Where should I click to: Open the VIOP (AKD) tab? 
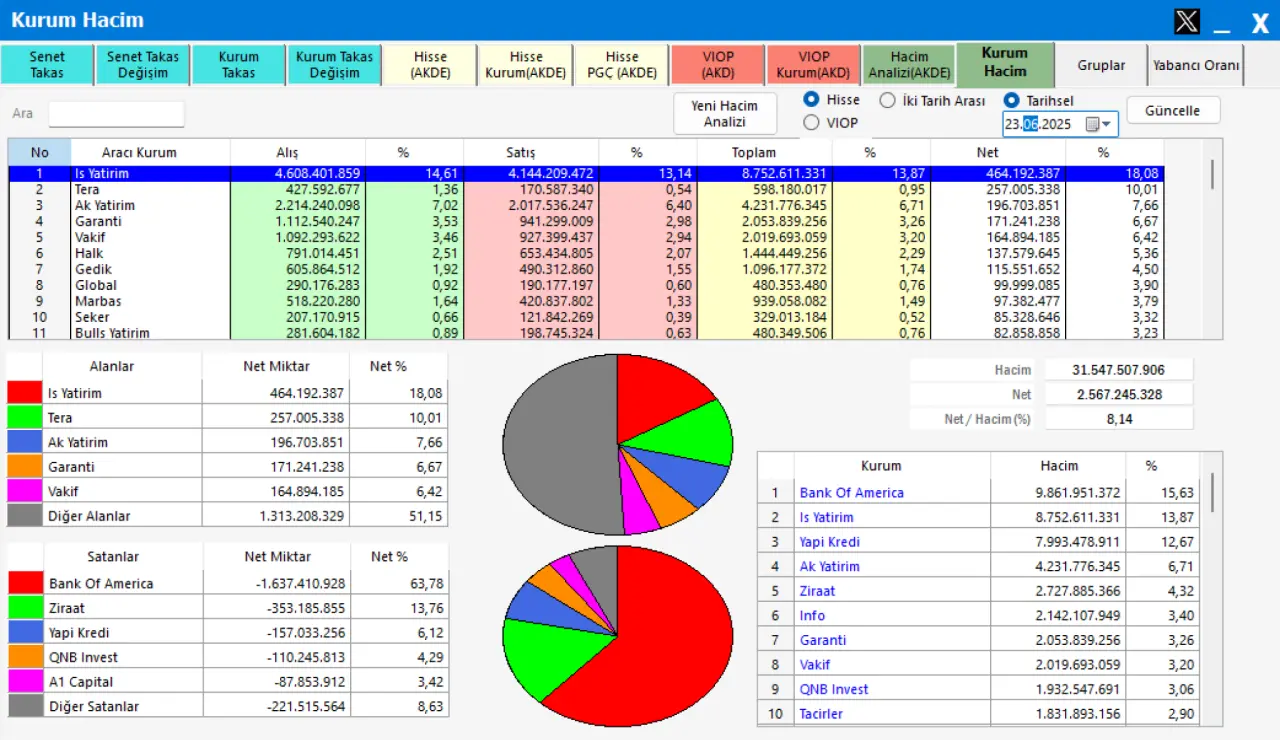click(718, 65)
